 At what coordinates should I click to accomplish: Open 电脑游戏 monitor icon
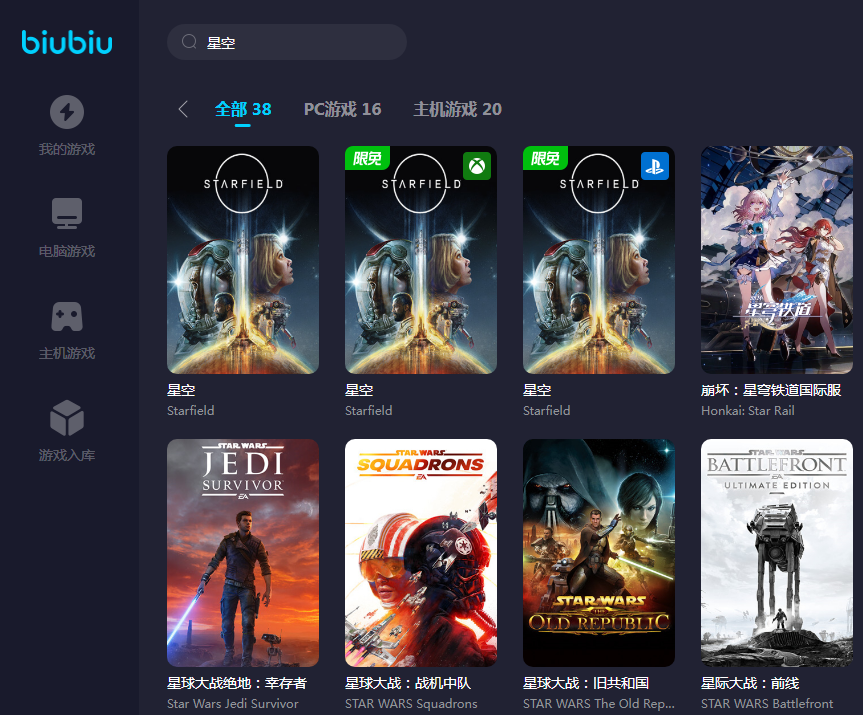pos(67,213)
